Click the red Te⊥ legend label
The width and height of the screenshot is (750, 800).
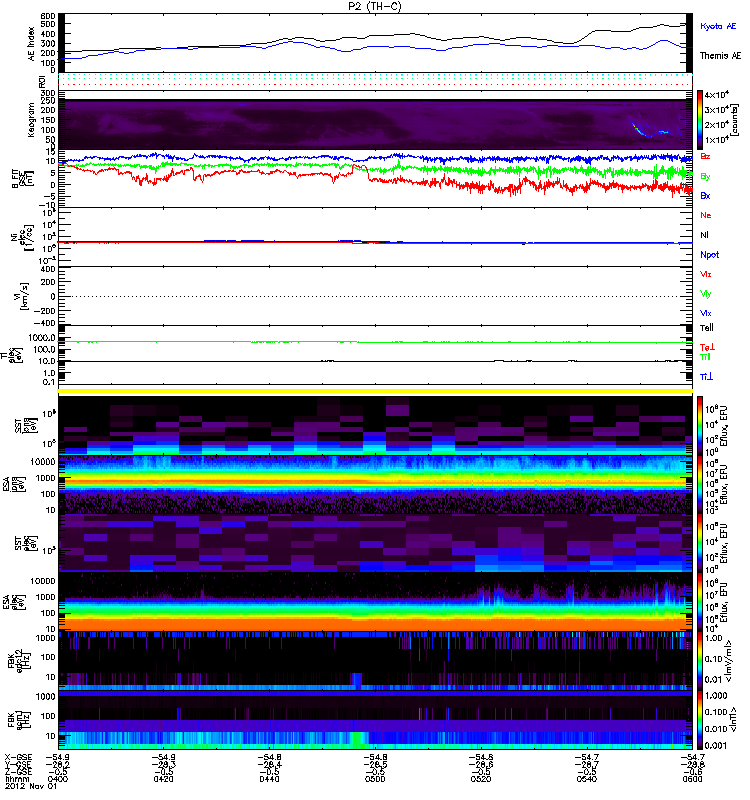(x=707, y=347)
